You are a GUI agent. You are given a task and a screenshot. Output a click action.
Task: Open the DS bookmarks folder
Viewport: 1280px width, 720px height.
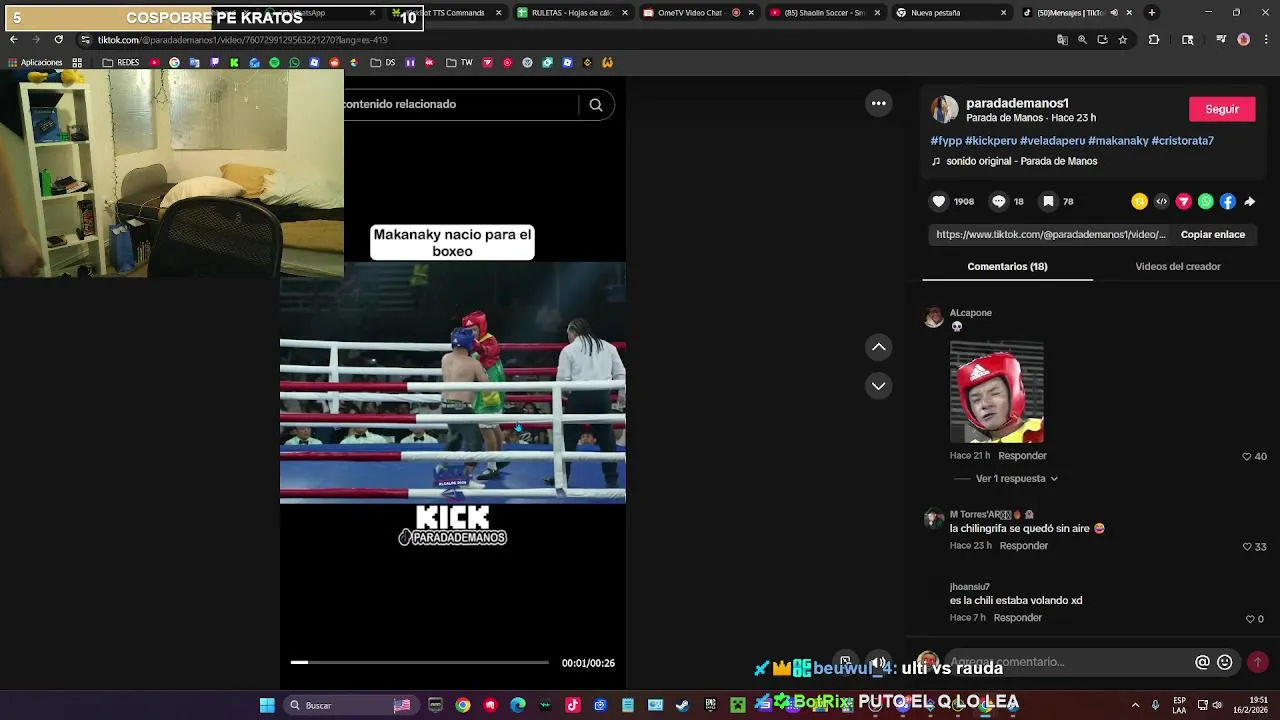(x=383, y=62)
